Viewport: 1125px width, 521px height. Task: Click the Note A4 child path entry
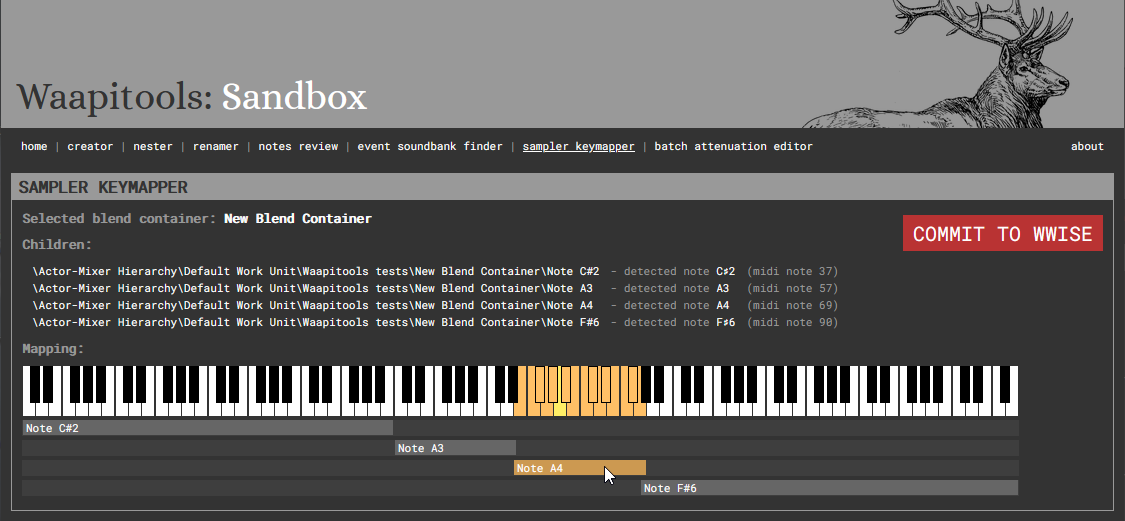312,305
